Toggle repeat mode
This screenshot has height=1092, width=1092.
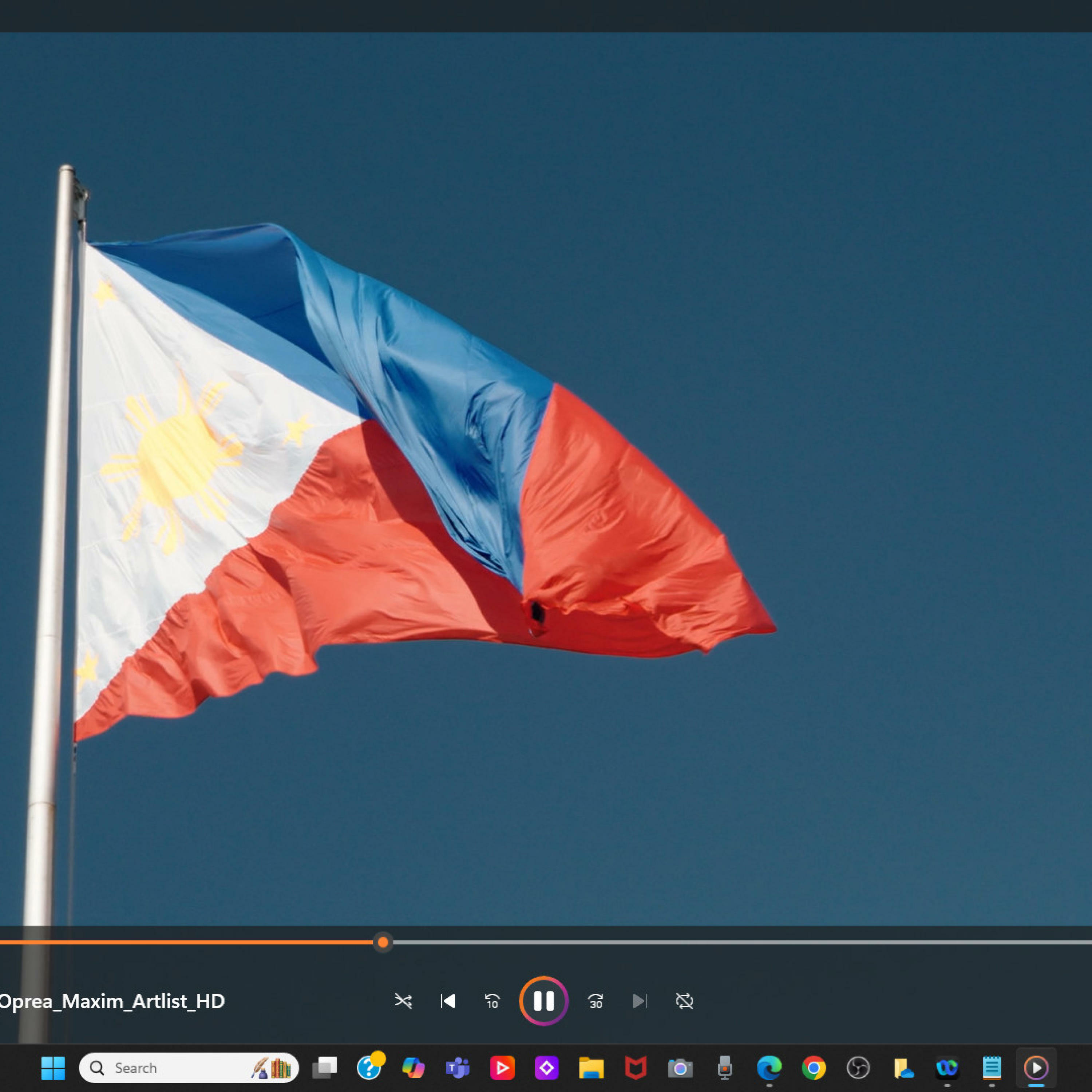pyautogui.click(x=684, y=1001)
